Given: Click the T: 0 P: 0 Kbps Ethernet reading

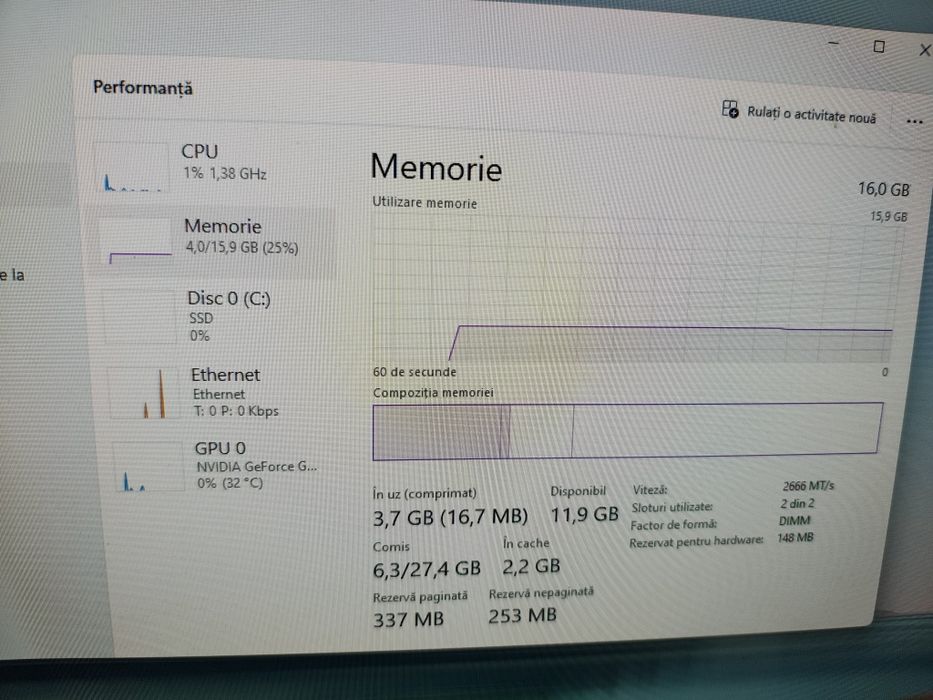Looking at the screenshot, I should [236, 411].
